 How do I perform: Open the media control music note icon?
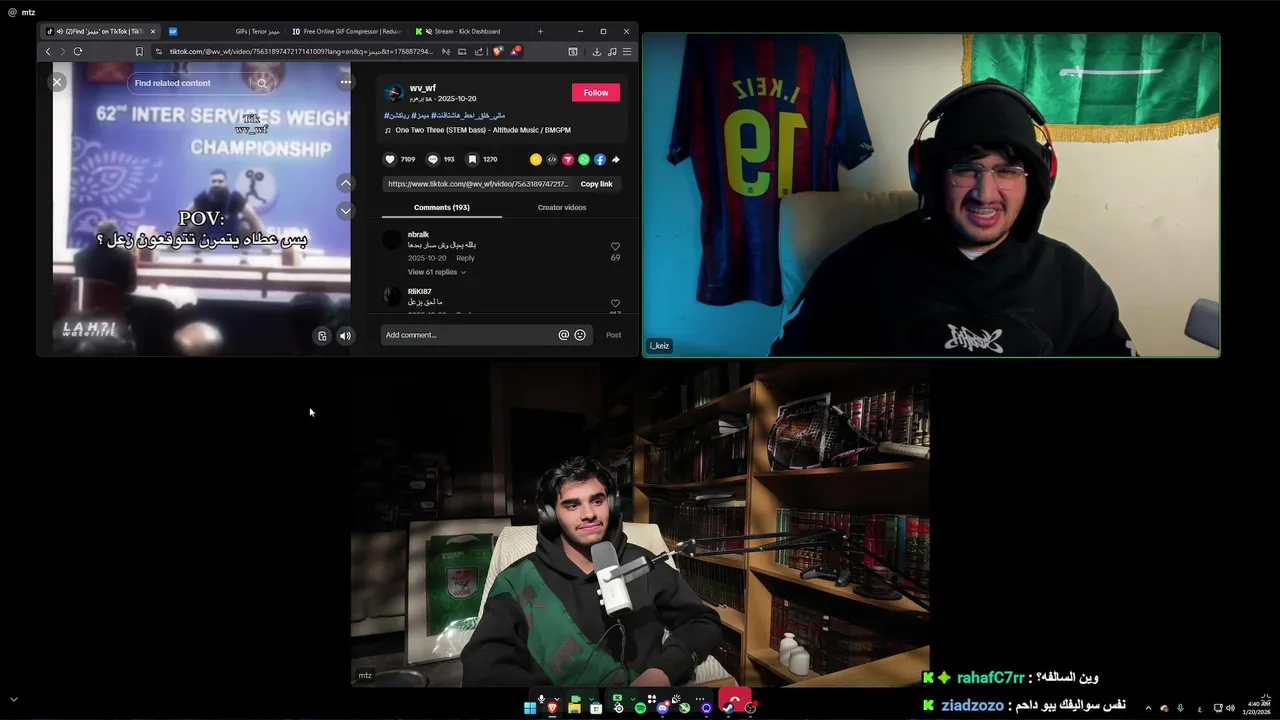612,51
